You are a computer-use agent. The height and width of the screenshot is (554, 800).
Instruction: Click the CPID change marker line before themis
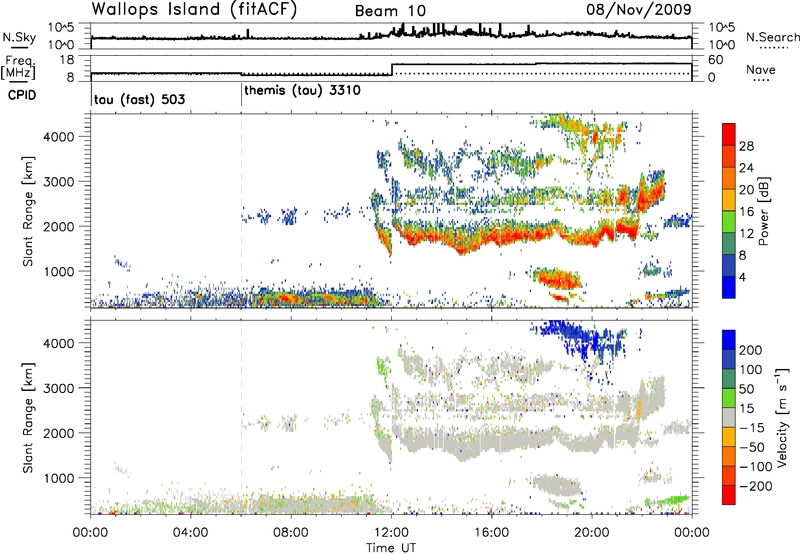pyautogui.click(x=241, y=93)
